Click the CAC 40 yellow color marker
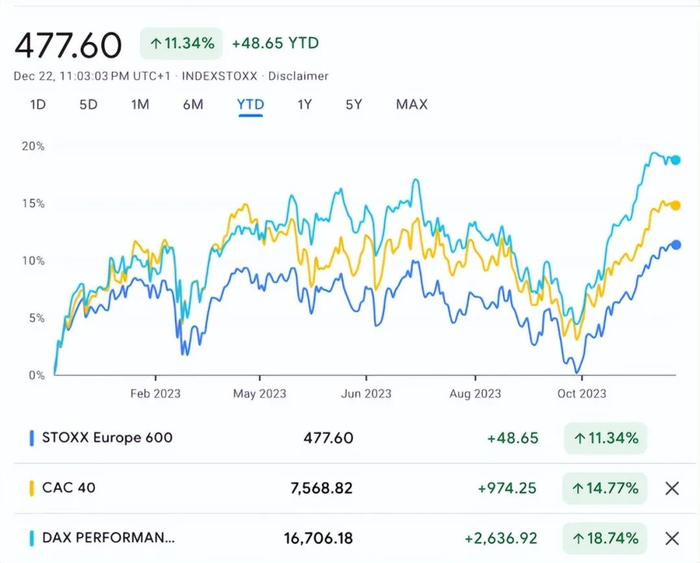The image size is (700, 563). (32, 489)
